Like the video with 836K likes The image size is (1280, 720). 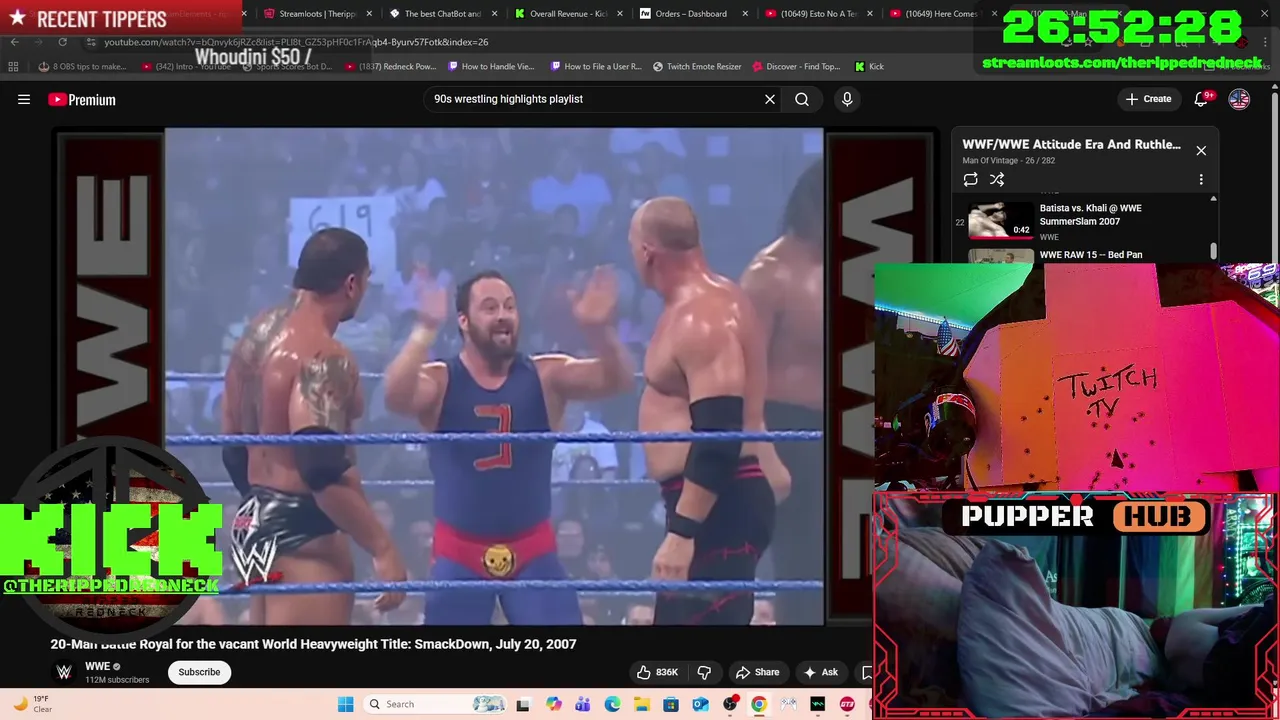[x=658, y=672]
